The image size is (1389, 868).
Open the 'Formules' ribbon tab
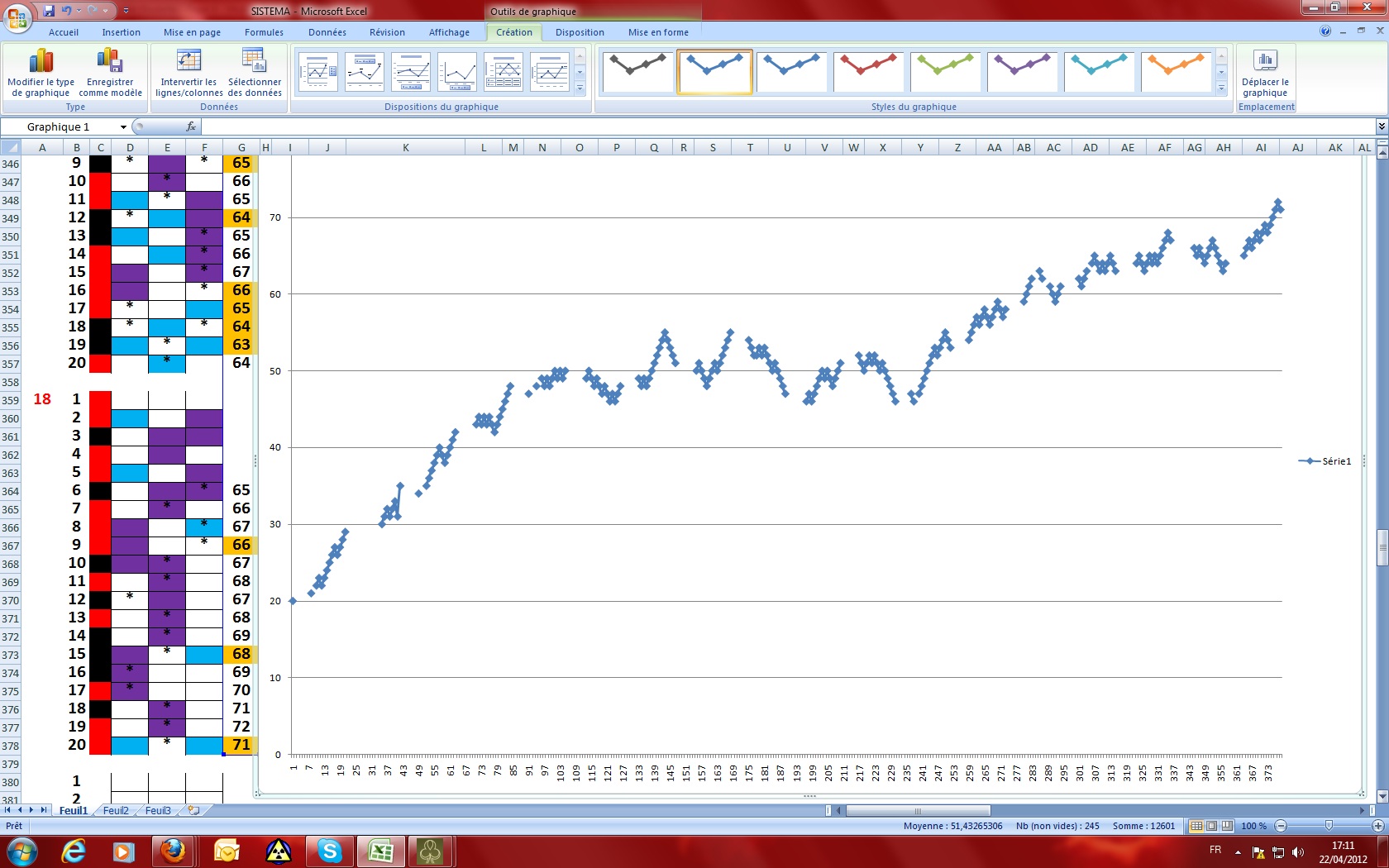pyautogui.click(x=263, y=32)
